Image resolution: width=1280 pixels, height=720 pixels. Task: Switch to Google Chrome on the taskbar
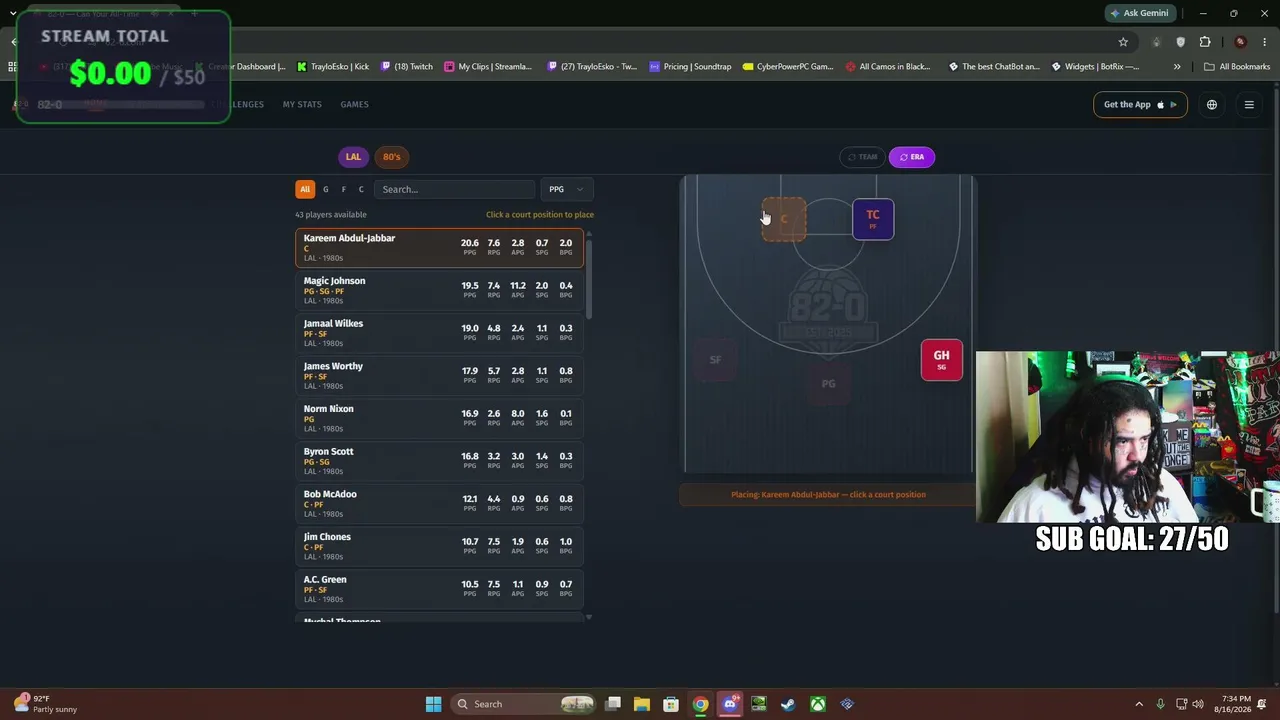coord(701,704)
